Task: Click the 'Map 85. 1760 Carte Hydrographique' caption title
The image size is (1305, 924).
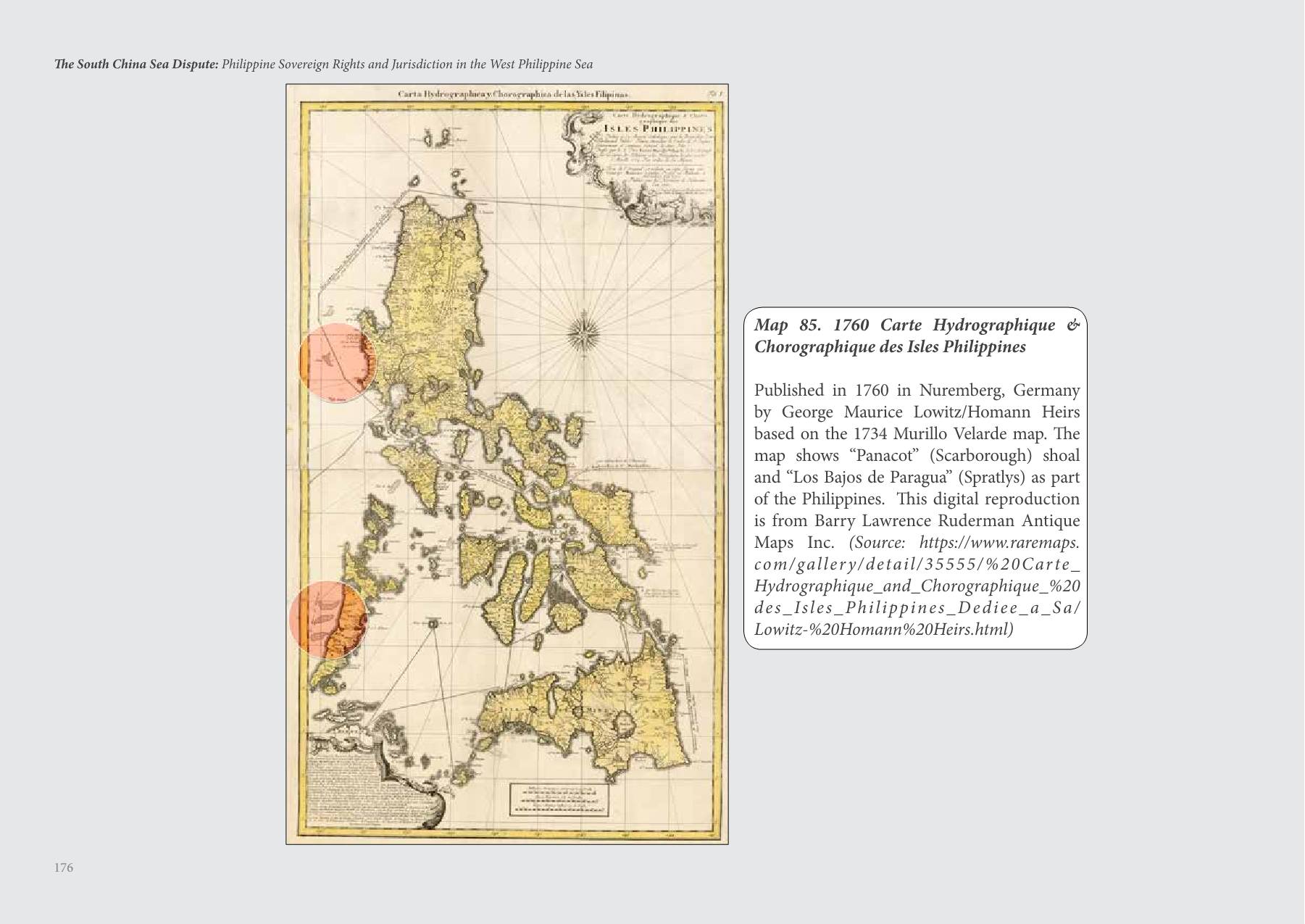Action: point(917,336)
